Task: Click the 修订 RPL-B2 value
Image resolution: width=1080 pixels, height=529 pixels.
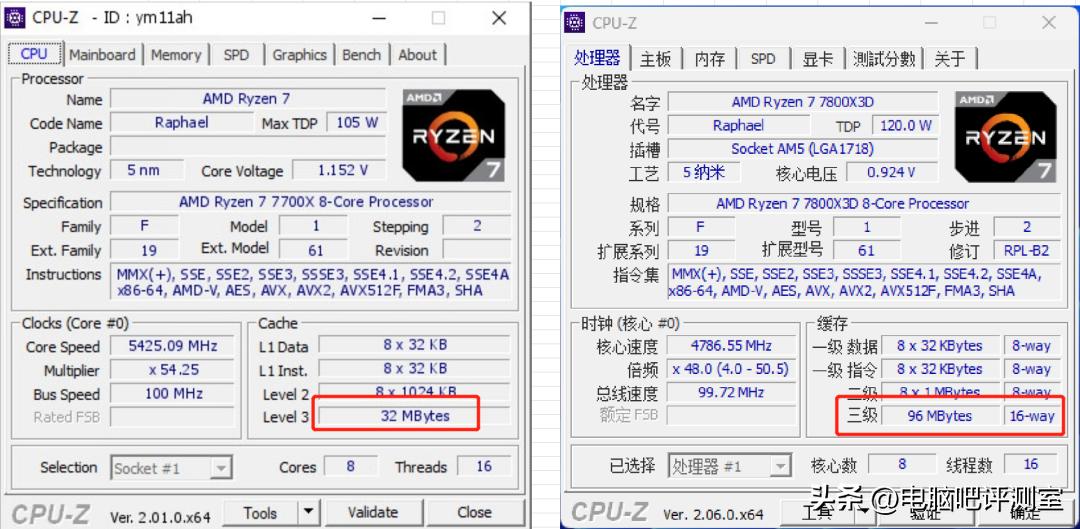Action: 1026,250
